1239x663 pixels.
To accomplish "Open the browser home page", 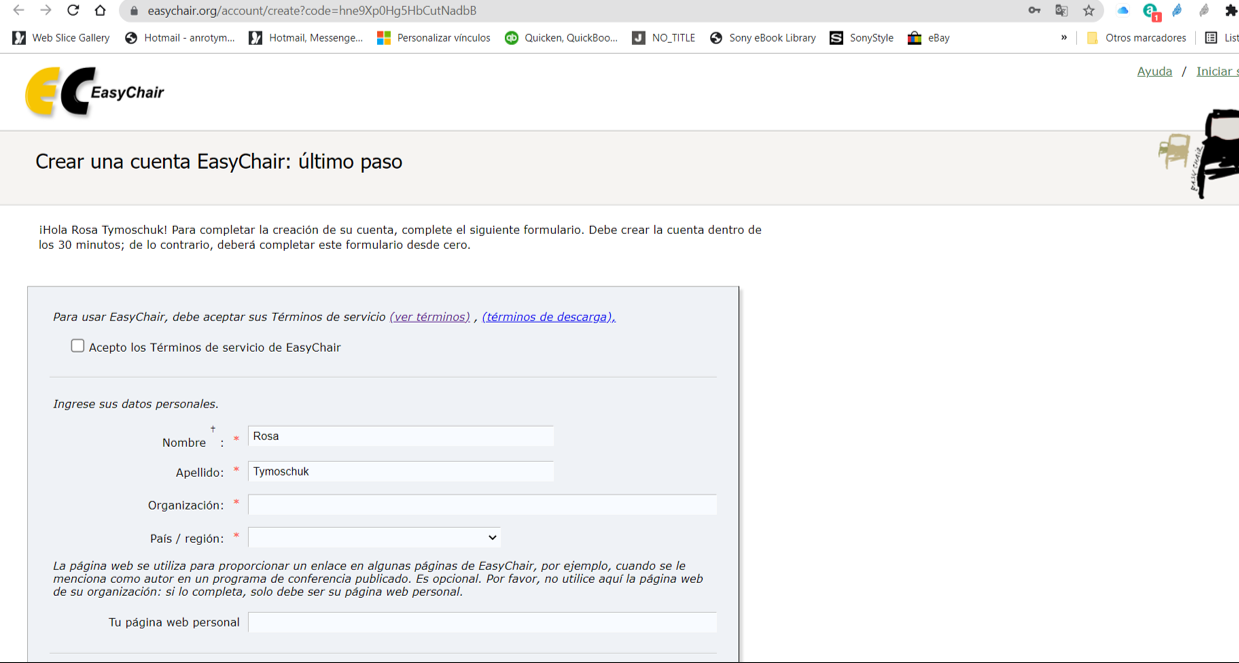I will click(100, 10).
